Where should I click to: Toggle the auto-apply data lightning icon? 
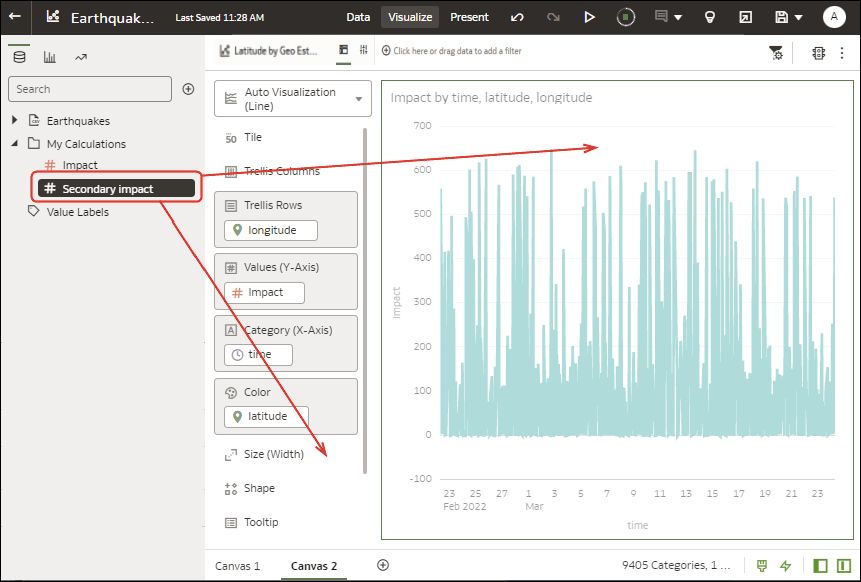[x=786, y=566]
